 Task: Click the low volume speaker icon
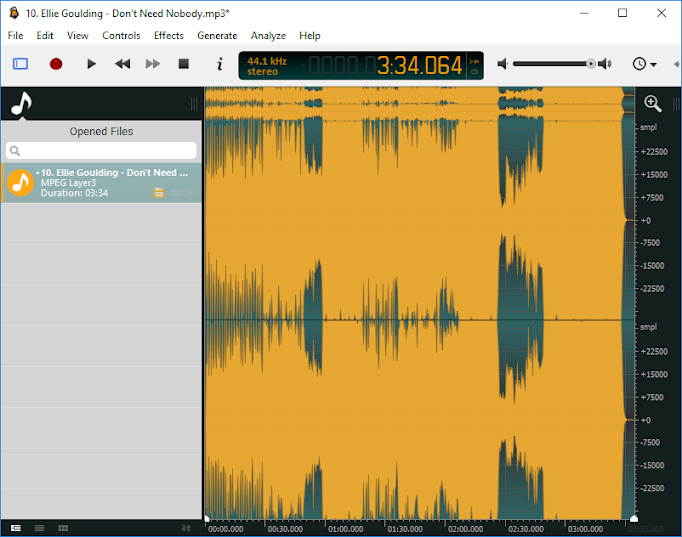point(502,64)
